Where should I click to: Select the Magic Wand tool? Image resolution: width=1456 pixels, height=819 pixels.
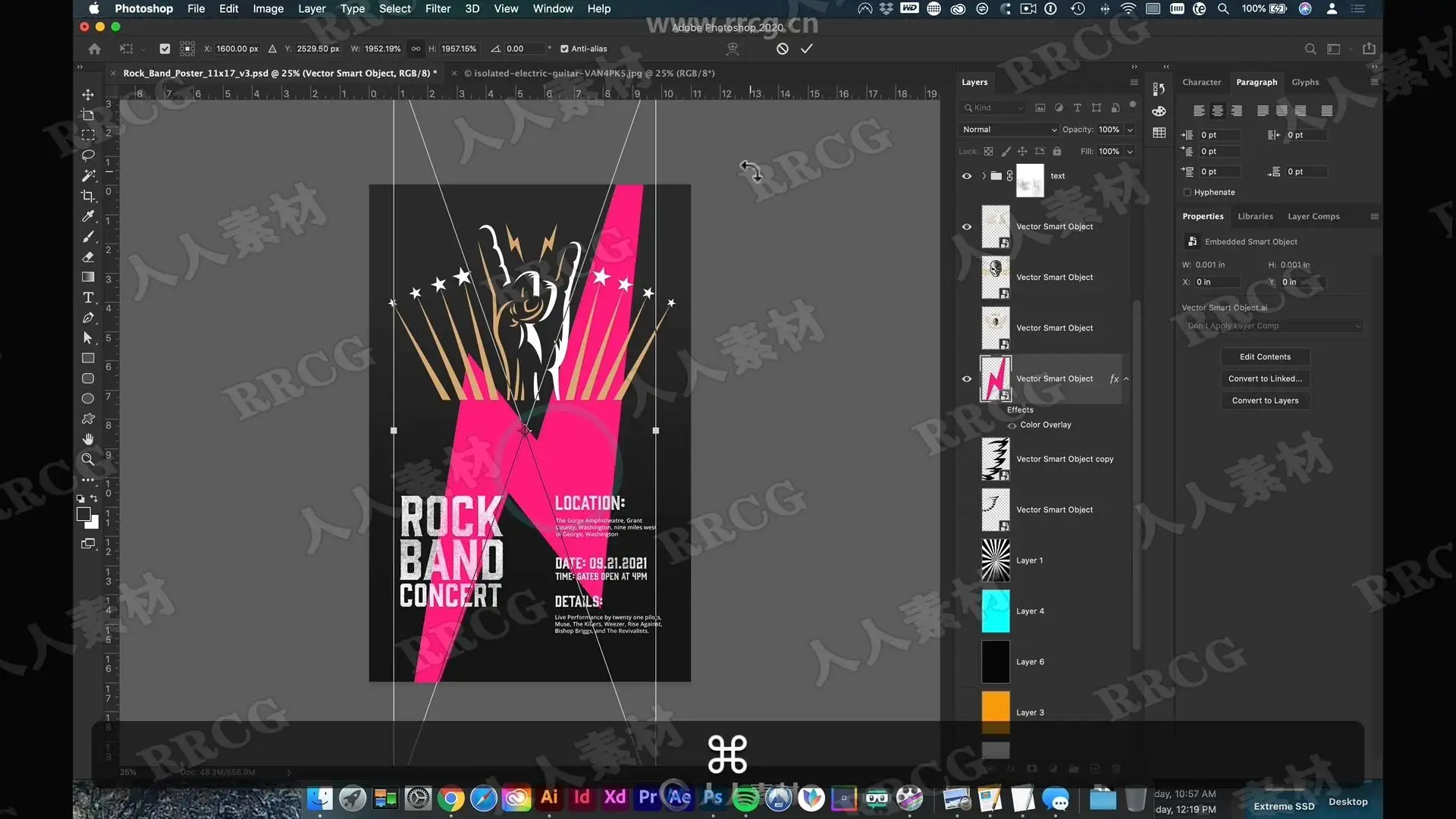(x=88, y=175)
